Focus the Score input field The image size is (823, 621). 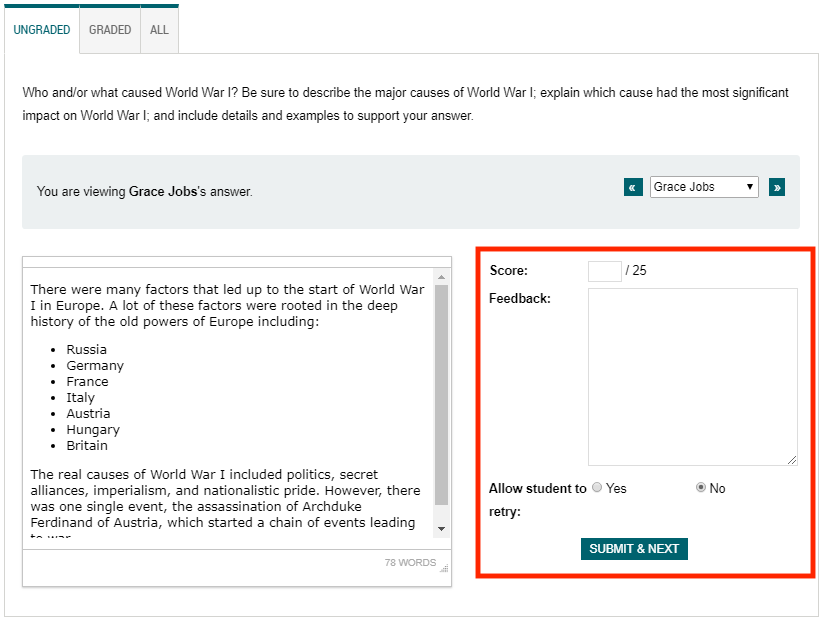[x=605, y=271]
